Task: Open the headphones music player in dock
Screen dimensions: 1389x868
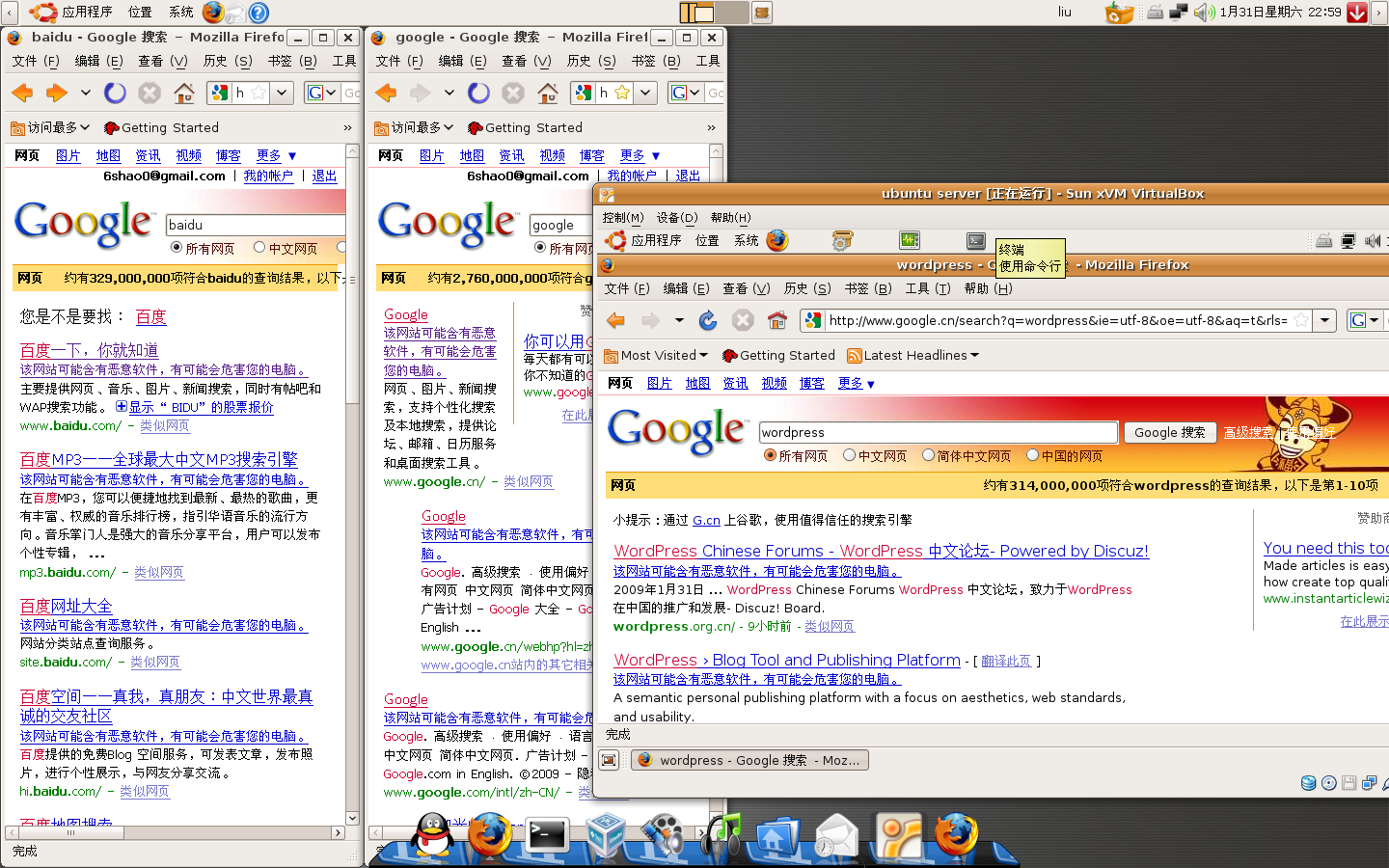Action: (722, 834)
